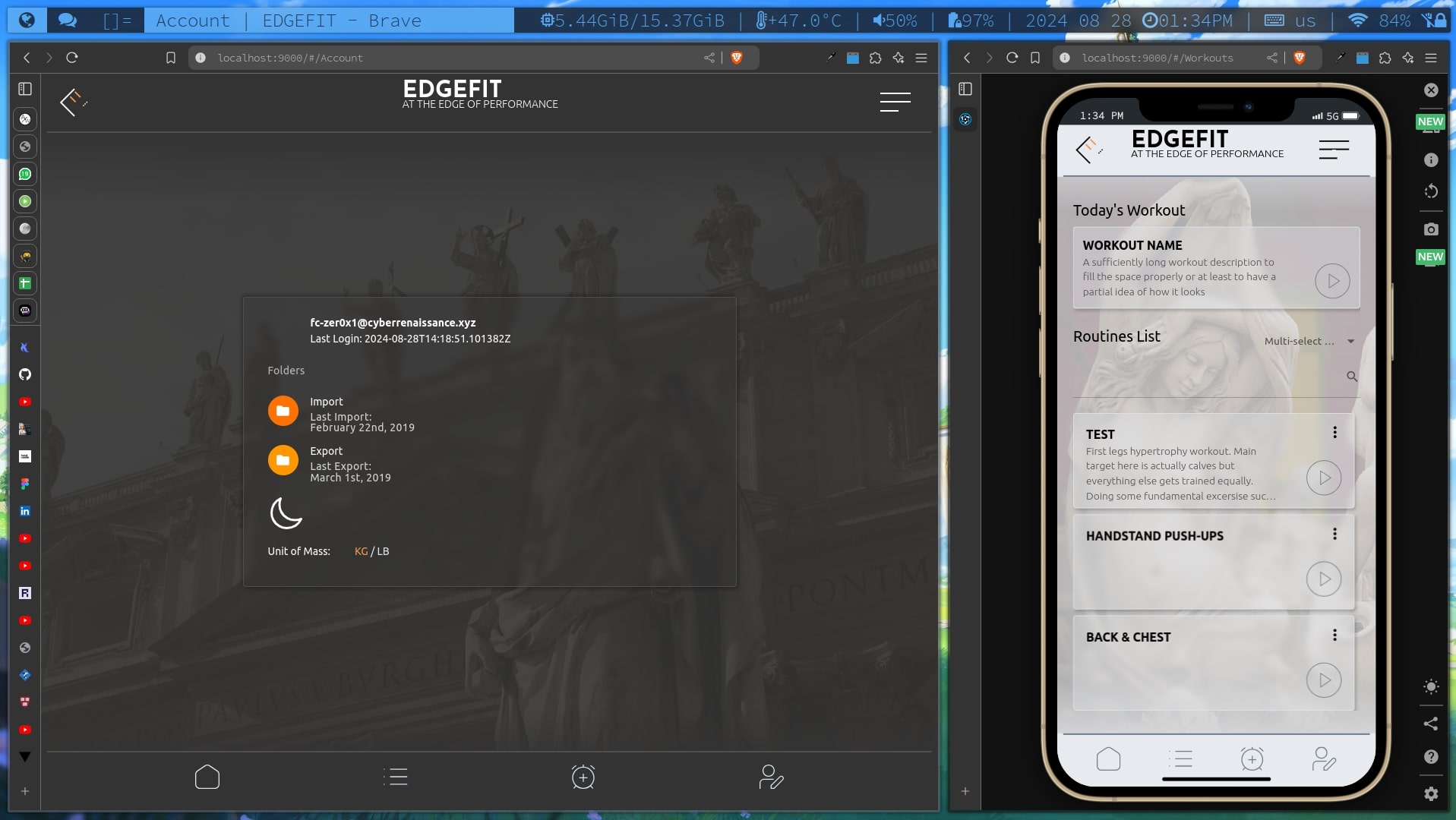The height and width of the screenshot is (820, 1456).
Task: Open the hamburger menu in phone view
Action: click(x=1333, y=150)
